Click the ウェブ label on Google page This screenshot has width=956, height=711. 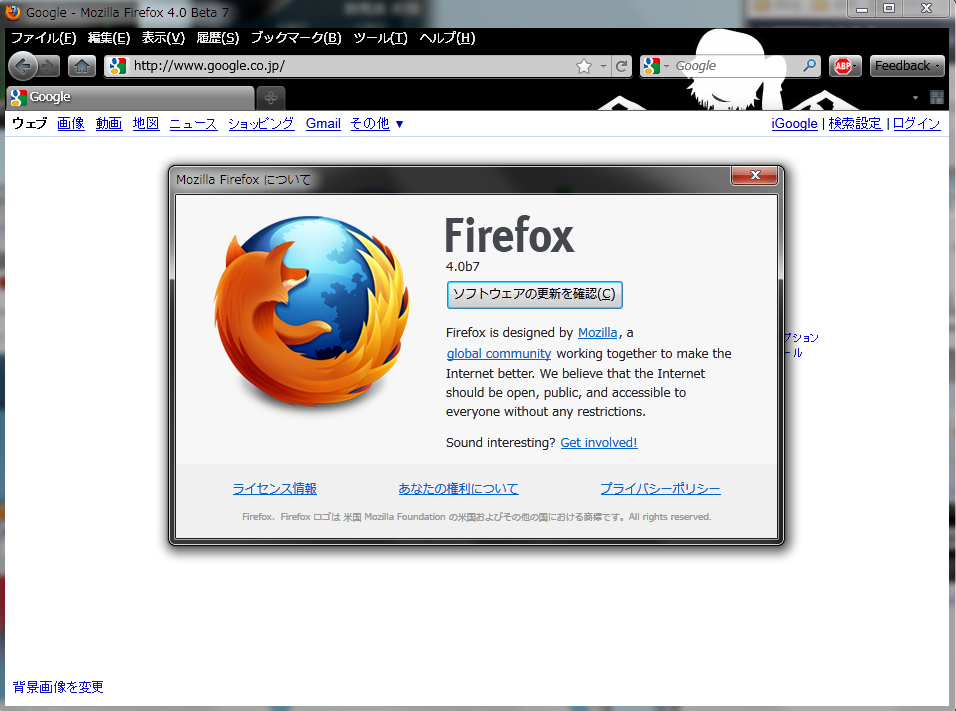[29, 124]
